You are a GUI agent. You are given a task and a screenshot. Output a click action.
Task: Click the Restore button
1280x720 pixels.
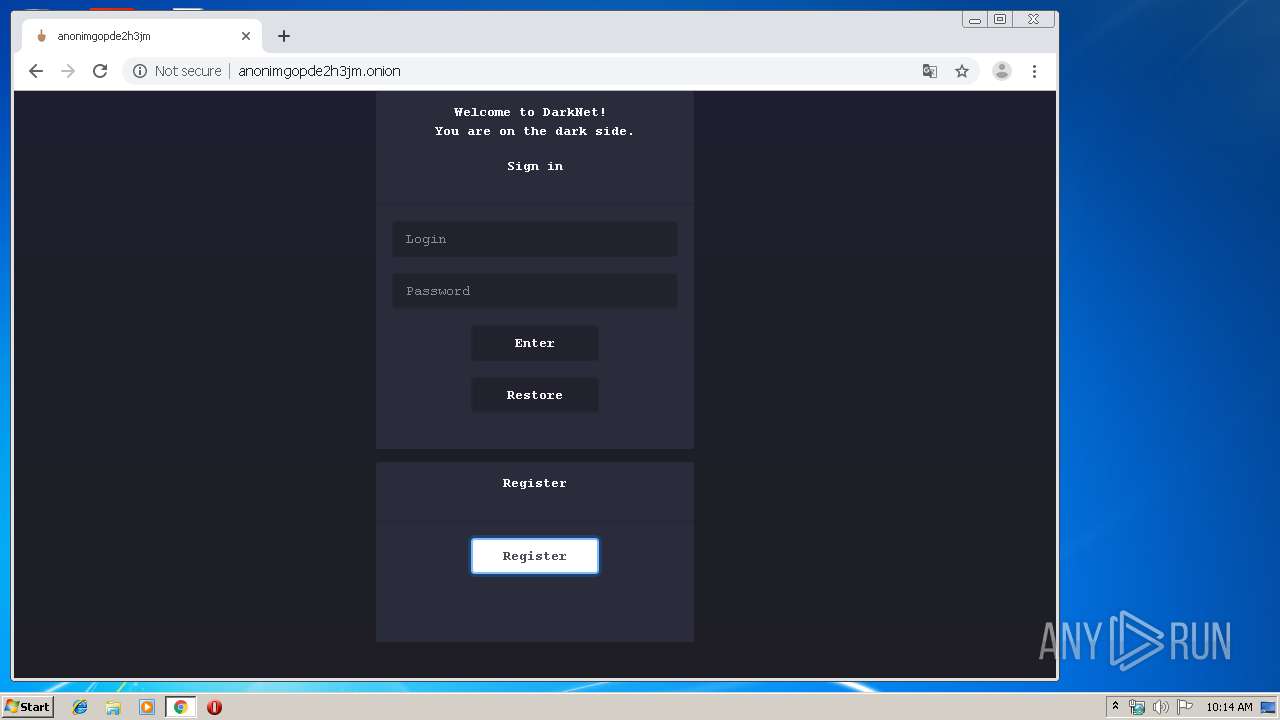tap(535, 395)
